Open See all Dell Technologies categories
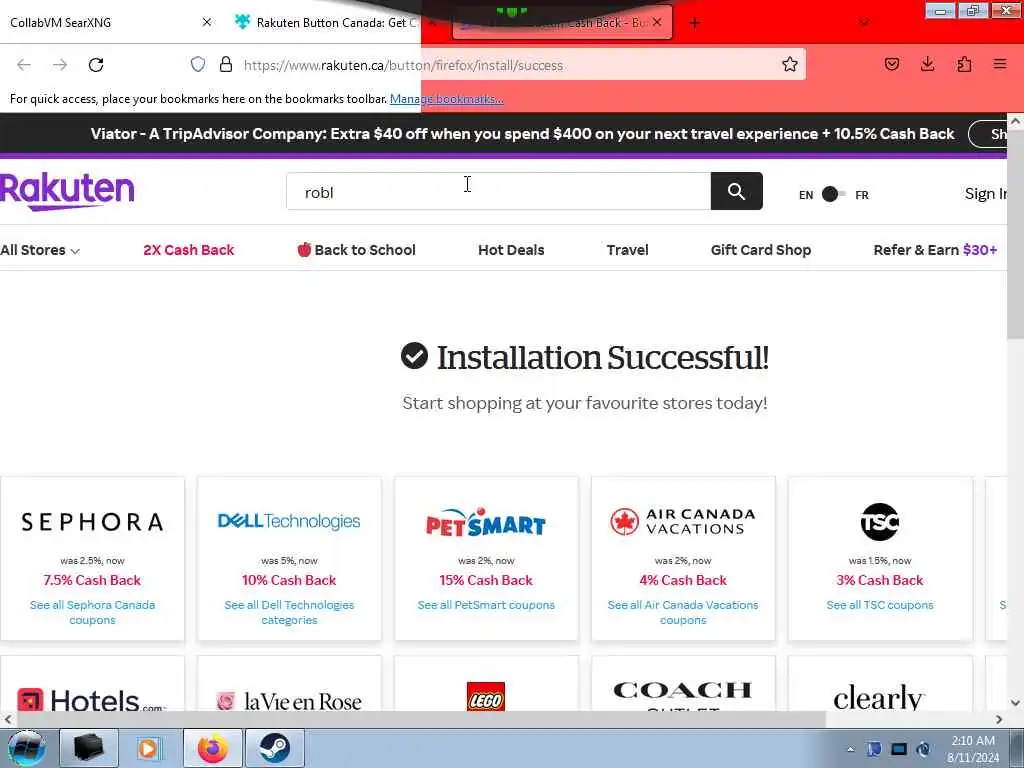Image resolution: width=1024 pixels, height=768 pixels. (x=289, y=613)
